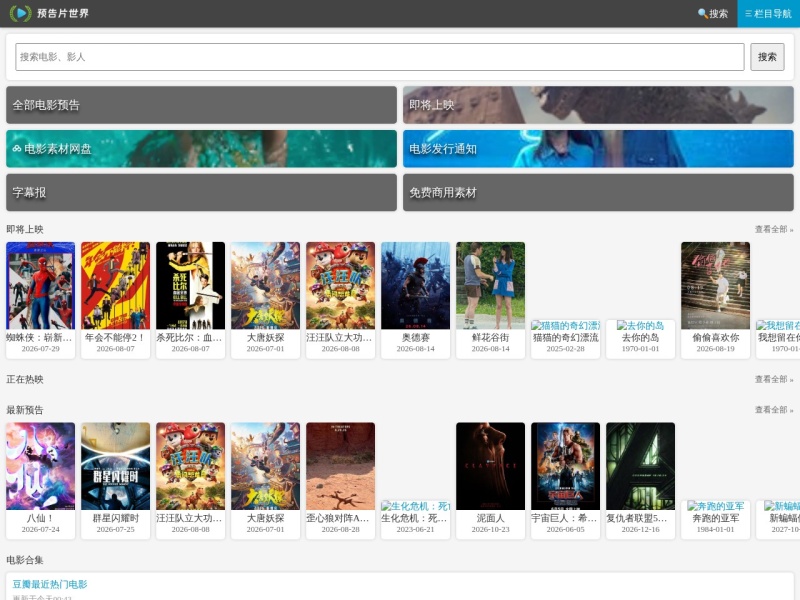Open the 豆瓣最近热门电影 collection link
Screen dimensions: 800x600
(50, 584)
